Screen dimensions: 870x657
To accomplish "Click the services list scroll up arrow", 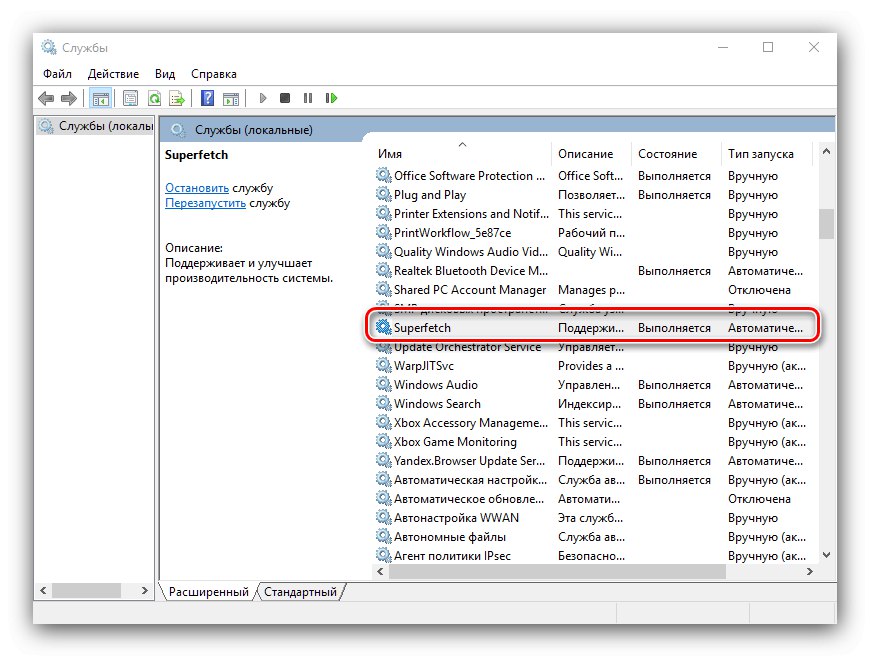I will 826,151.
